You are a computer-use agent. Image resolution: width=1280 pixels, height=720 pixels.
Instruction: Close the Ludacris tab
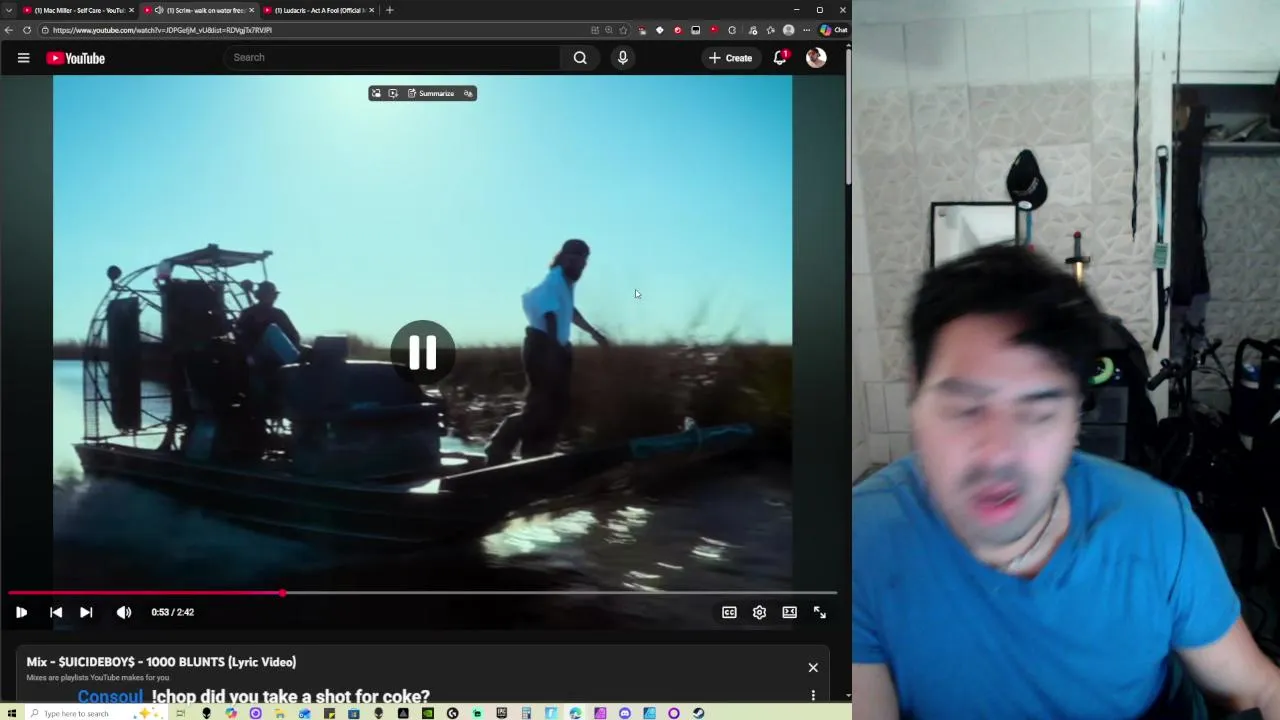372,10
